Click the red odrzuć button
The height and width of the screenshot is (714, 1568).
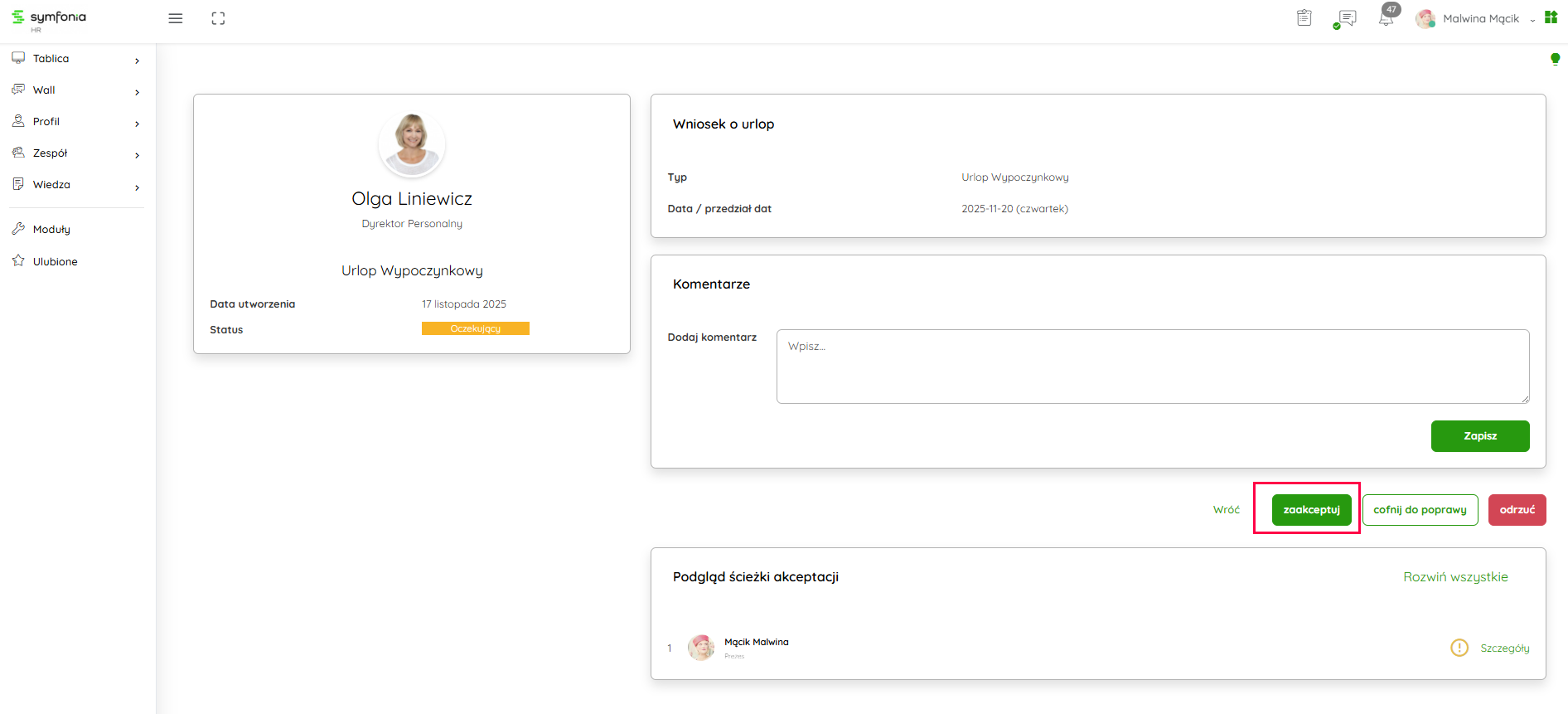[x=1517, y=510]
